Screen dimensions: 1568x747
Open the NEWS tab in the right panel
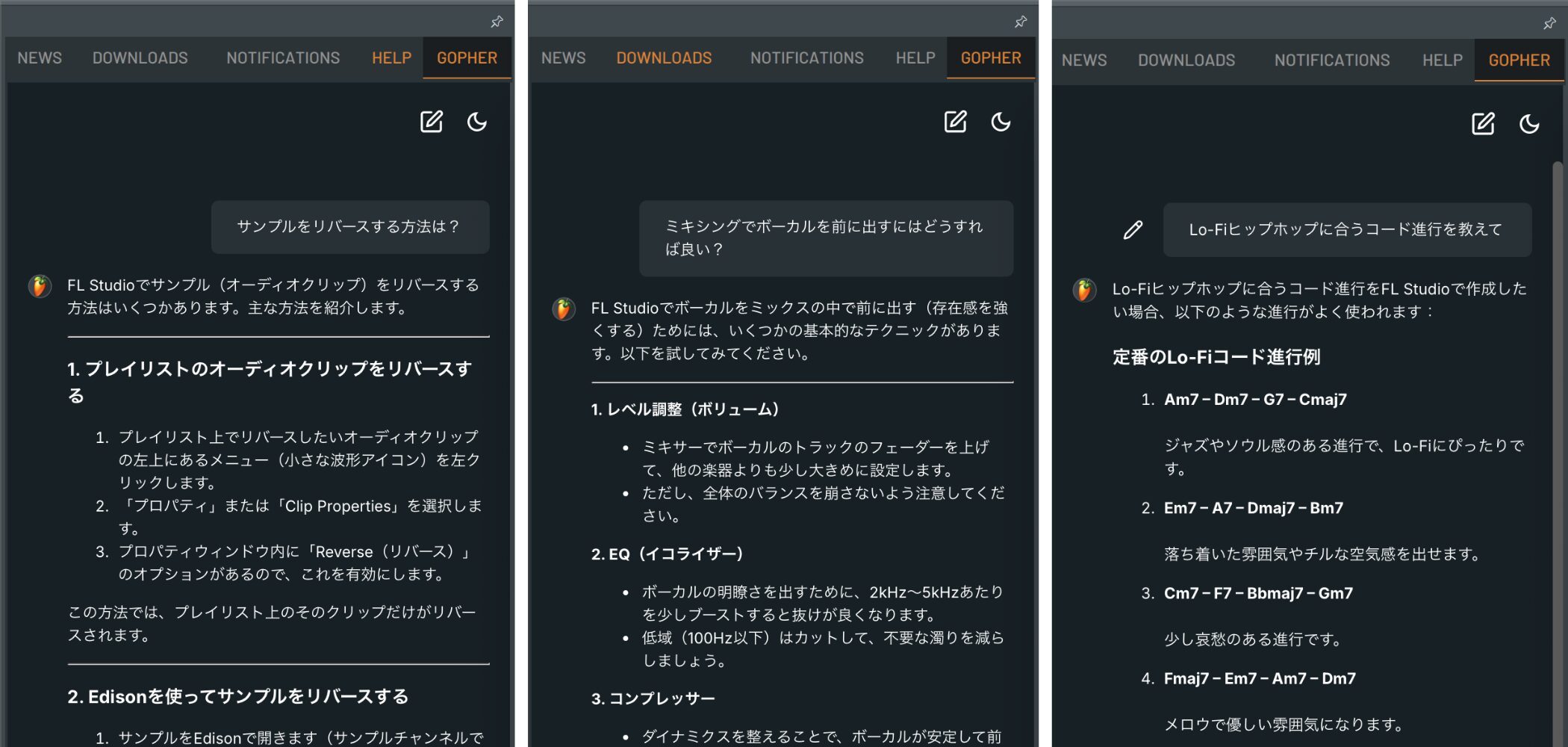pos(1084,60)
